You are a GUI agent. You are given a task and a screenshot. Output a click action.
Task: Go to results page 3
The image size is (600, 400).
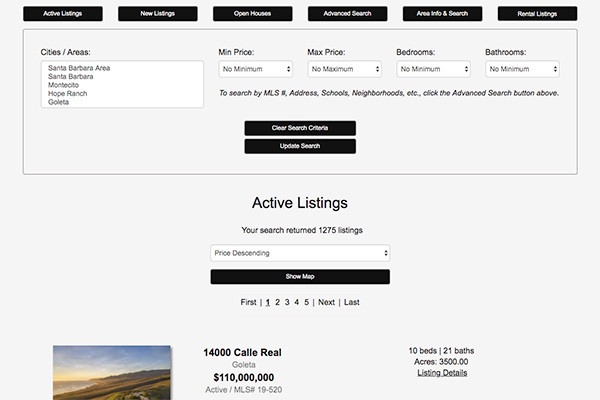[x=287, y=302]
